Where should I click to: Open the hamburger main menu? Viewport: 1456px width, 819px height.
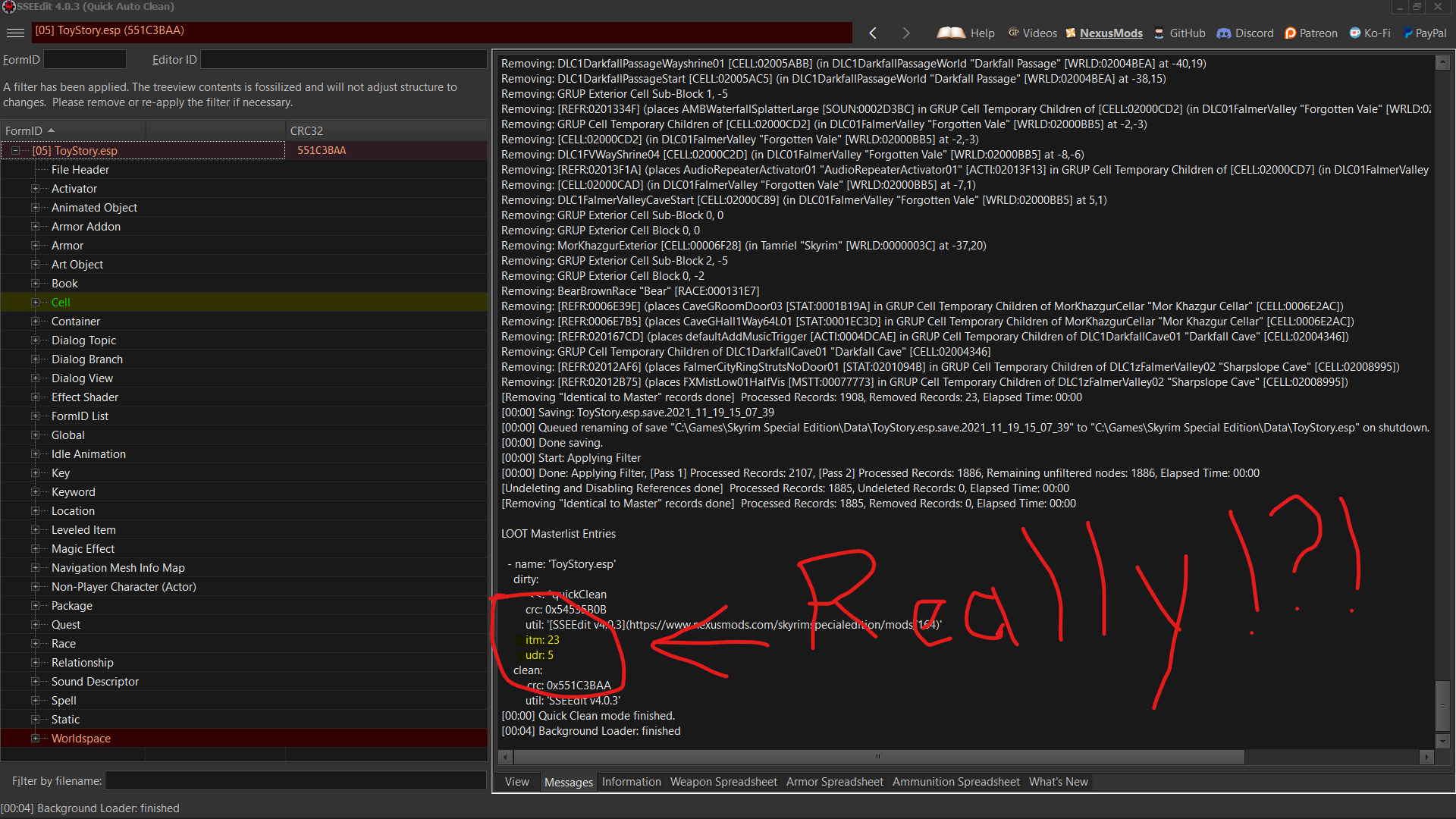pyautogui.click(x=15, y=33)
